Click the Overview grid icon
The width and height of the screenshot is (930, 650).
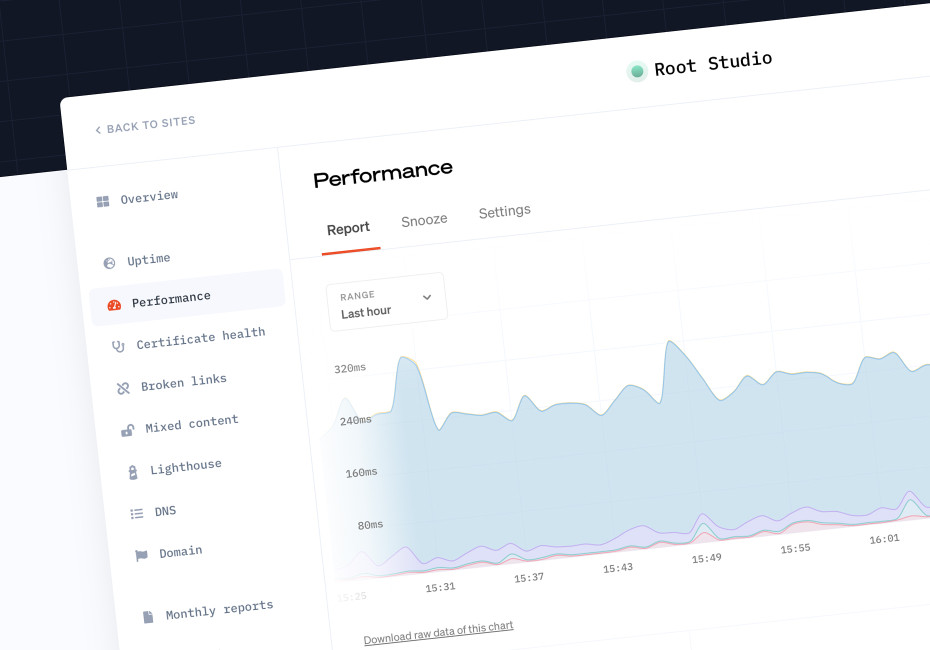(103, 202)
